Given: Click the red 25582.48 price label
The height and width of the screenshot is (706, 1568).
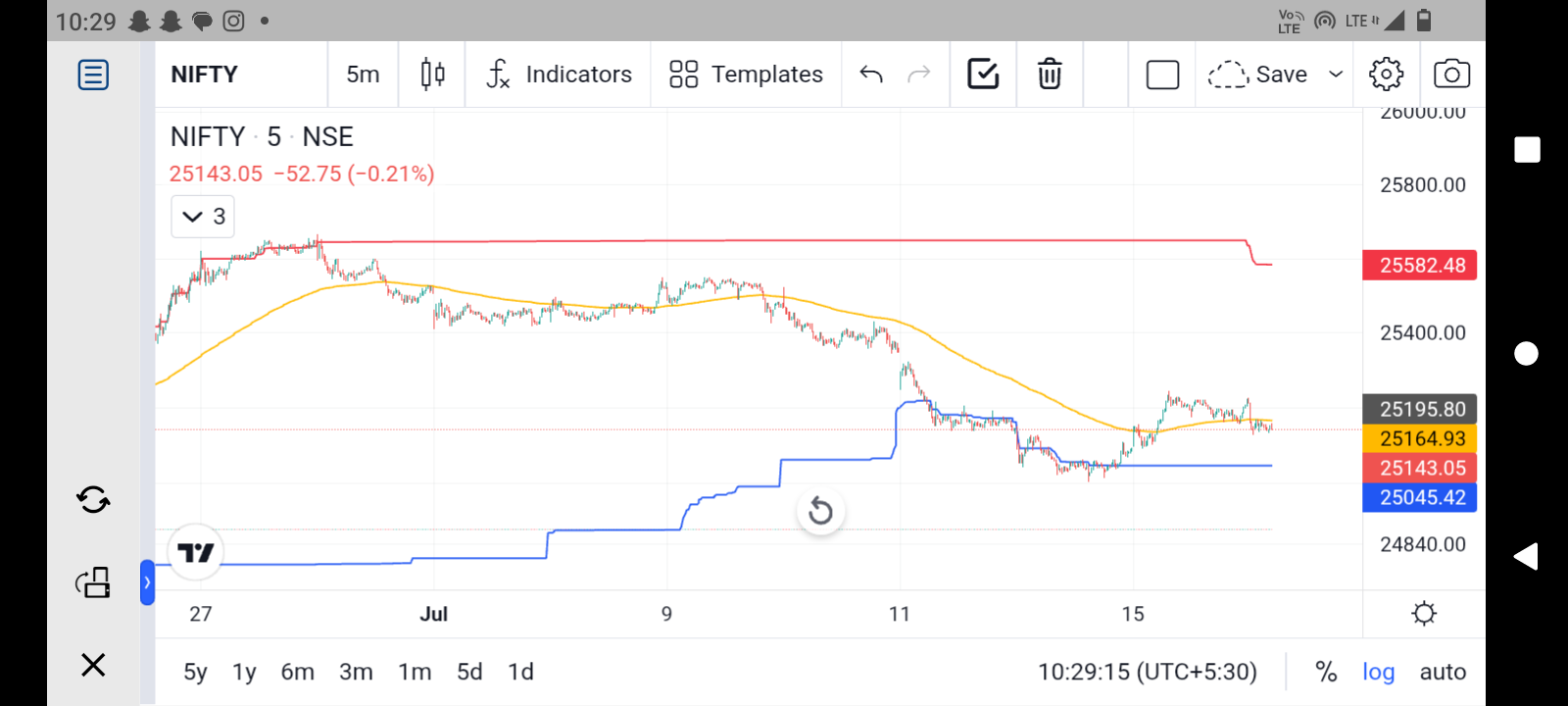Looking at the screenshot, I should [x=1420, y=265].
